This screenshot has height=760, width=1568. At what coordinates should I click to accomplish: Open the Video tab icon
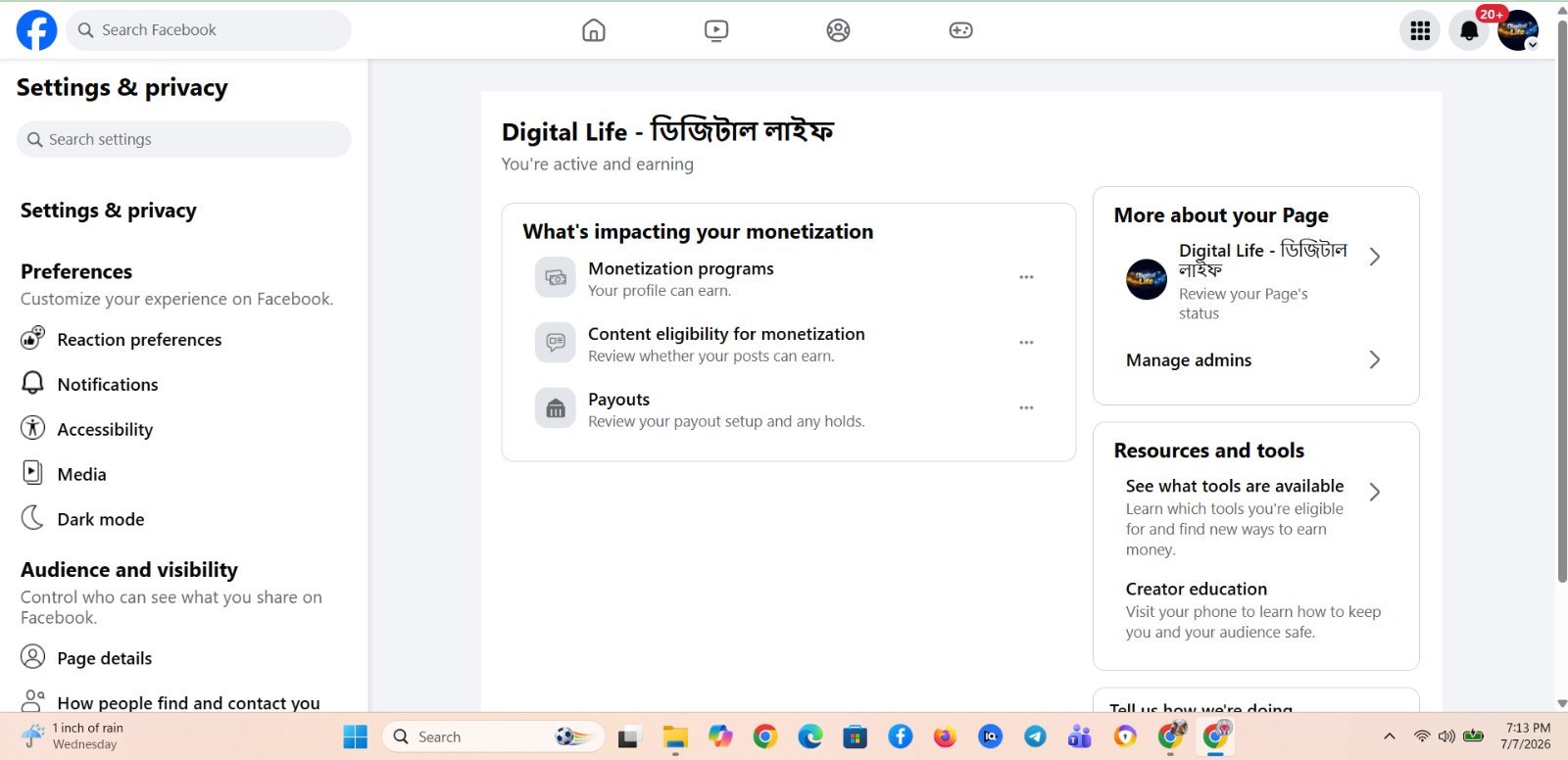tap(716, 30)
